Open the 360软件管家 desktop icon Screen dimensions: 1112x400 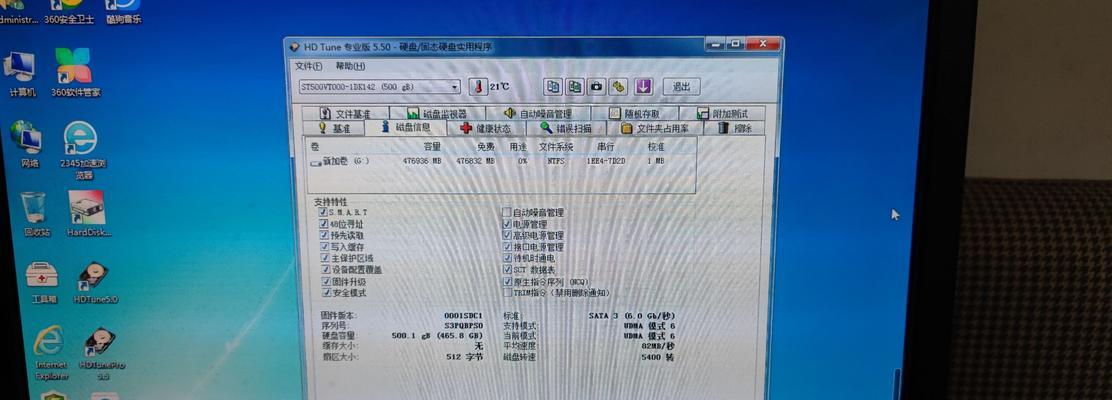coord(75,73)
